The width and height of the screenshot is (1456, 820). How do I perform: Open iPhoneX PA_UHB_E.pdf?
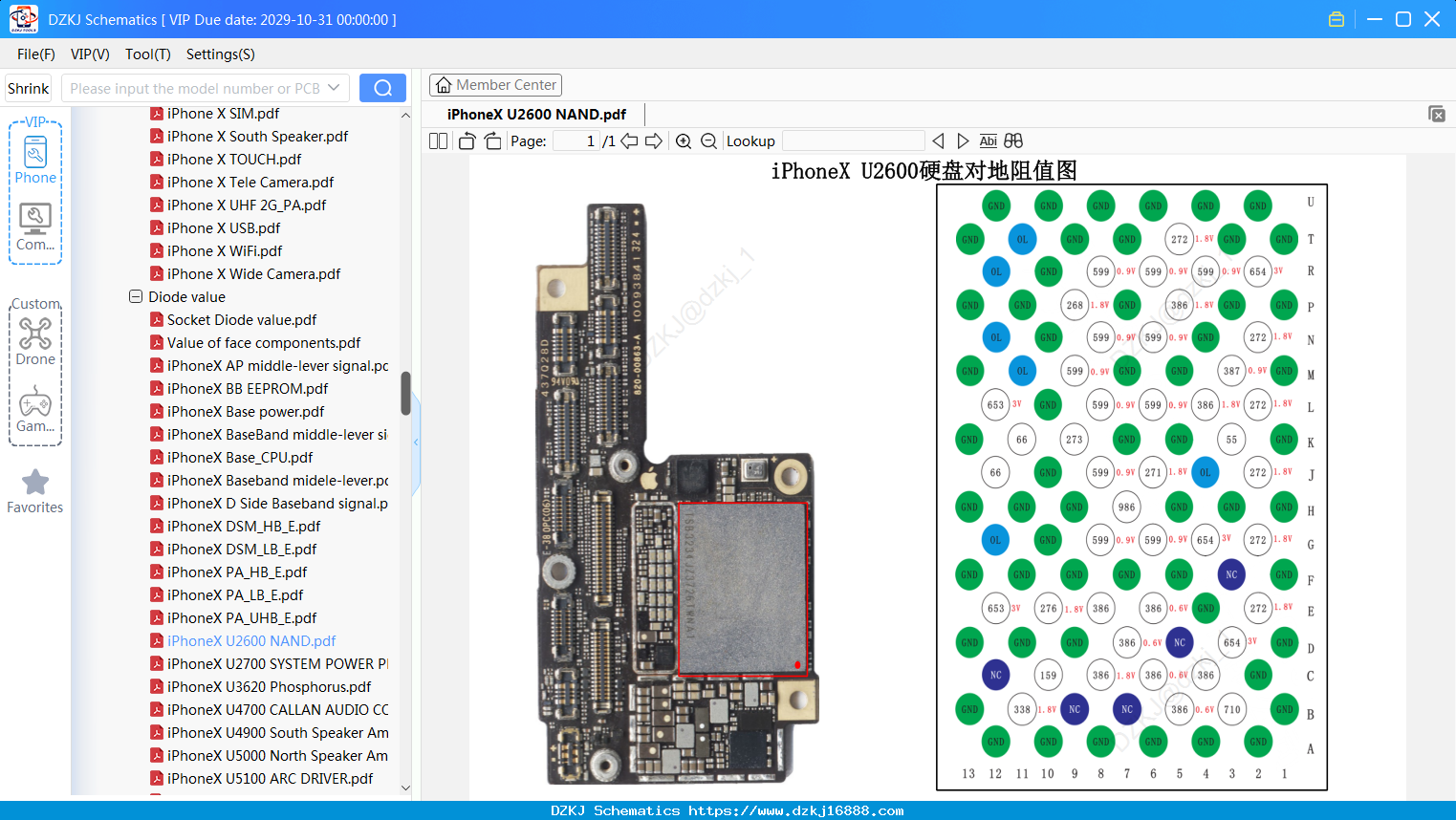pos(242,618)
